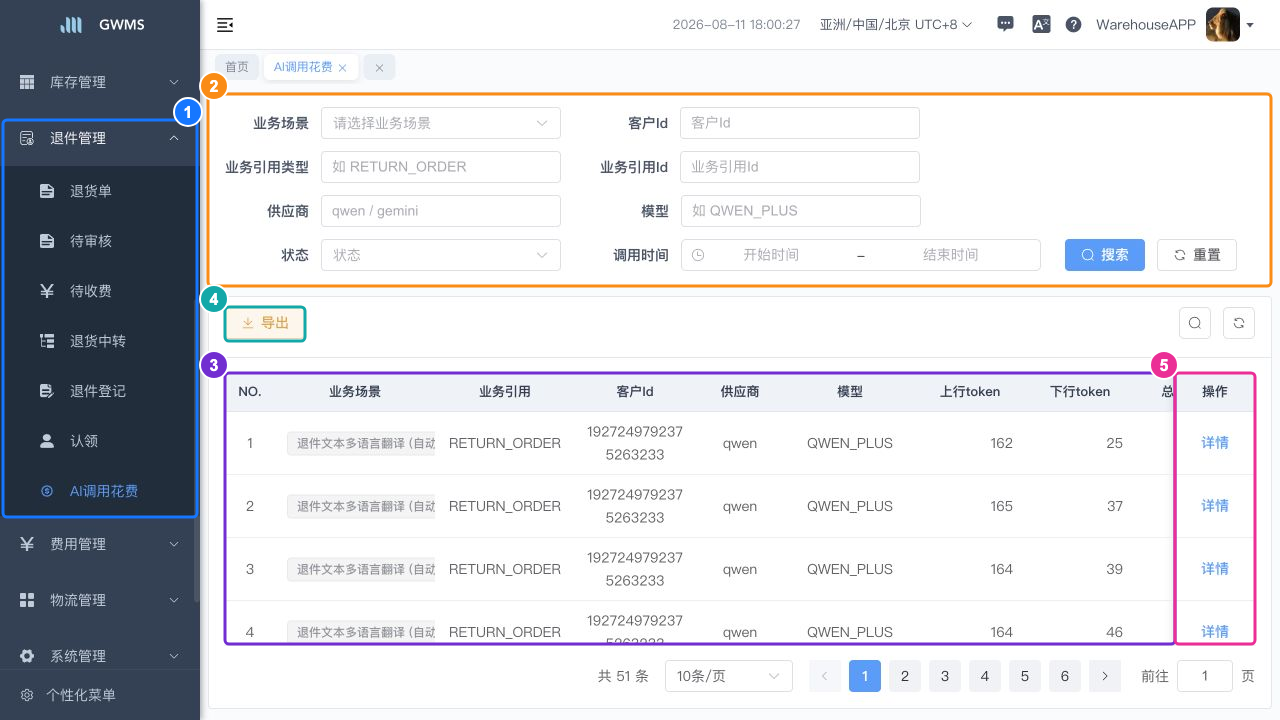Open the 10条/页 page size dropdown
The width and height of the screenshot is (1280, 720).
pos(729,676)
